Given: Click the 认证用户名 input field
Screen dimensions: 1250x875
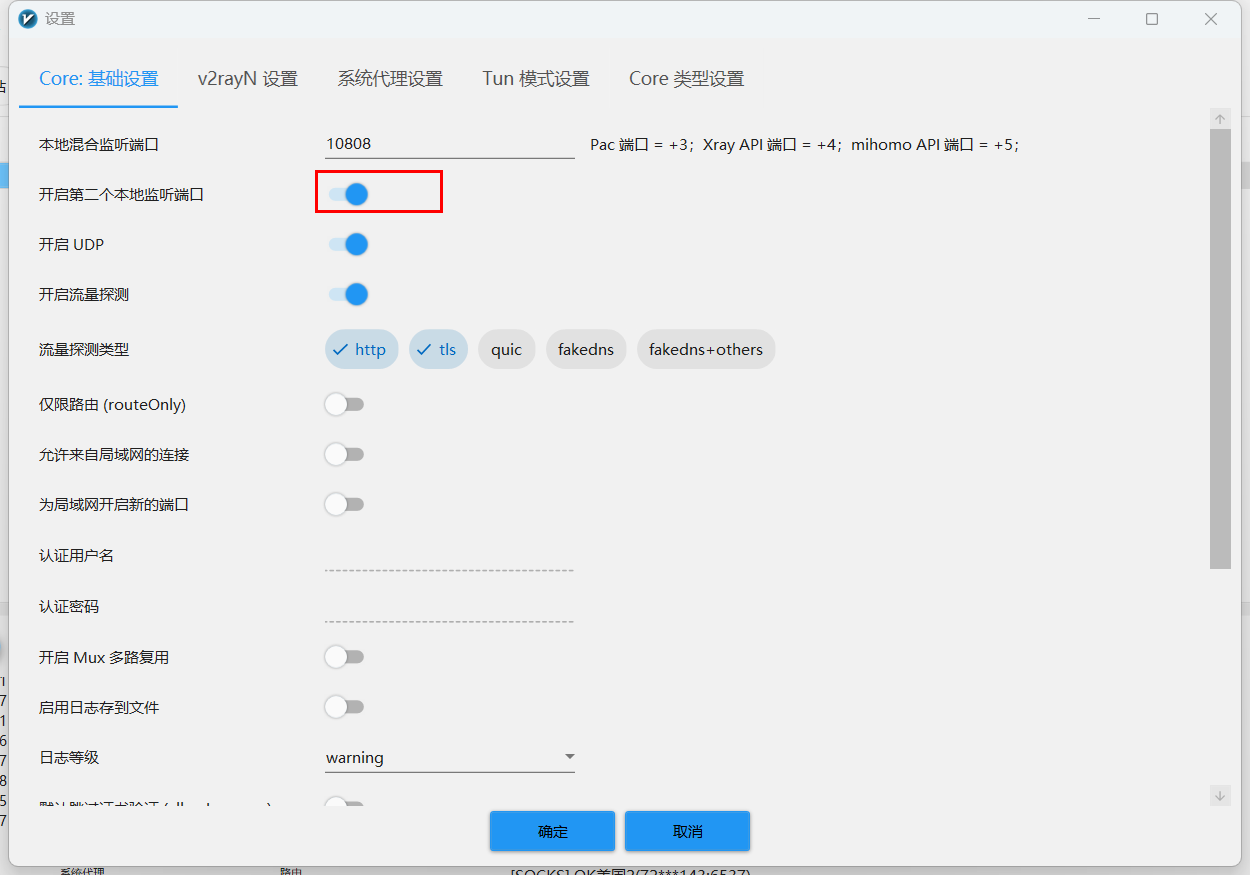Looking at the screenshot, I should [x=450, y=556].
